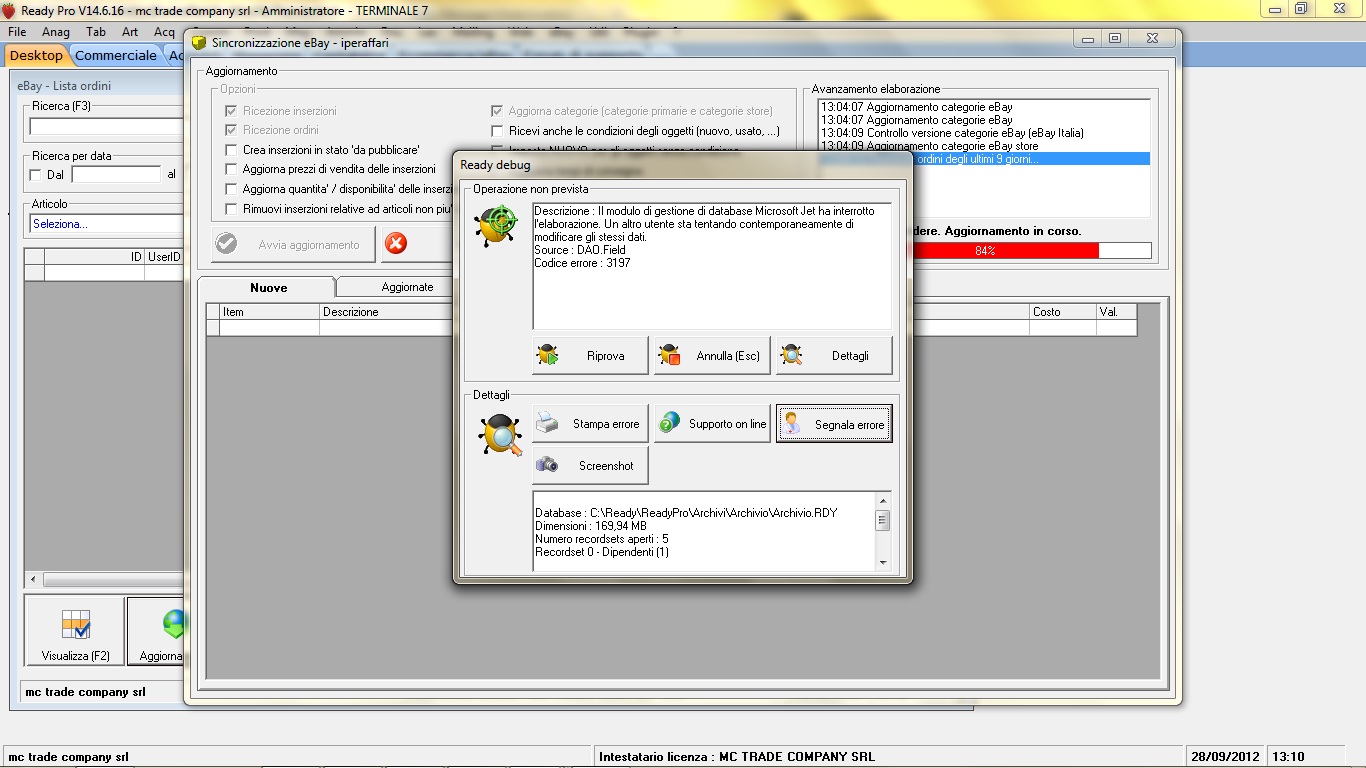Image resolution: width=1366 pixels, height=768 pixels.
Task: Enable Aggiorna quantita' / disponibilita' checkbox
Action: pyautogui.click(x=231, y=189)
